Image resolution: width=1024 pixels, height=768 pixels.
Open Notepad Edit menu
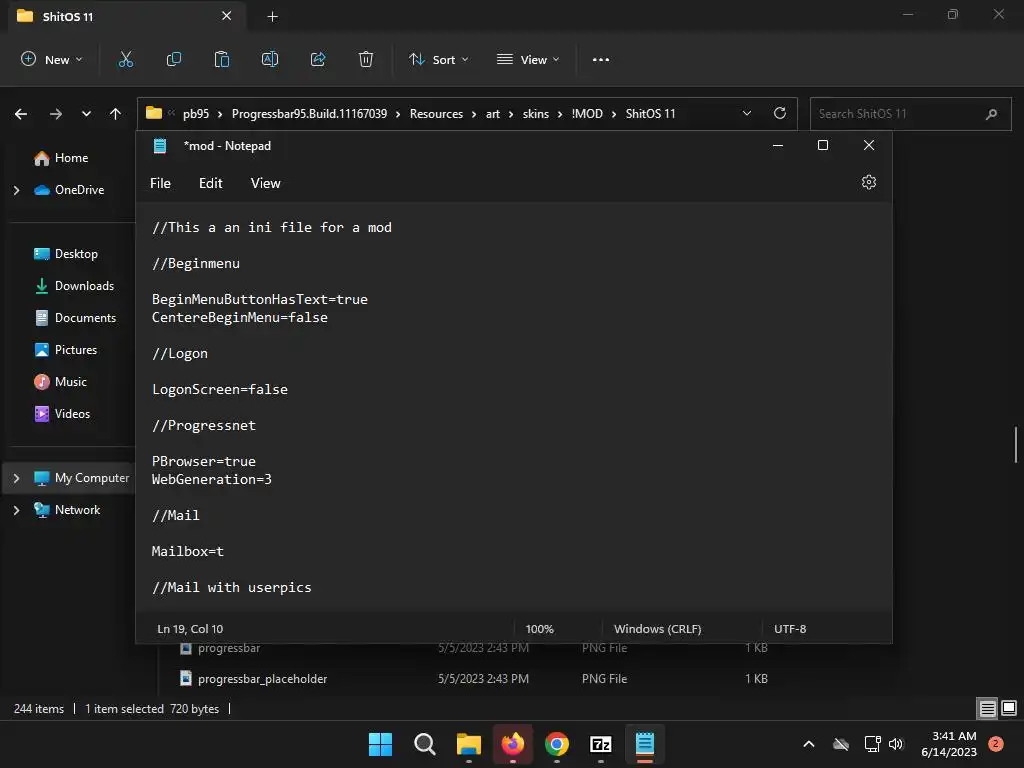click(210, 184)
